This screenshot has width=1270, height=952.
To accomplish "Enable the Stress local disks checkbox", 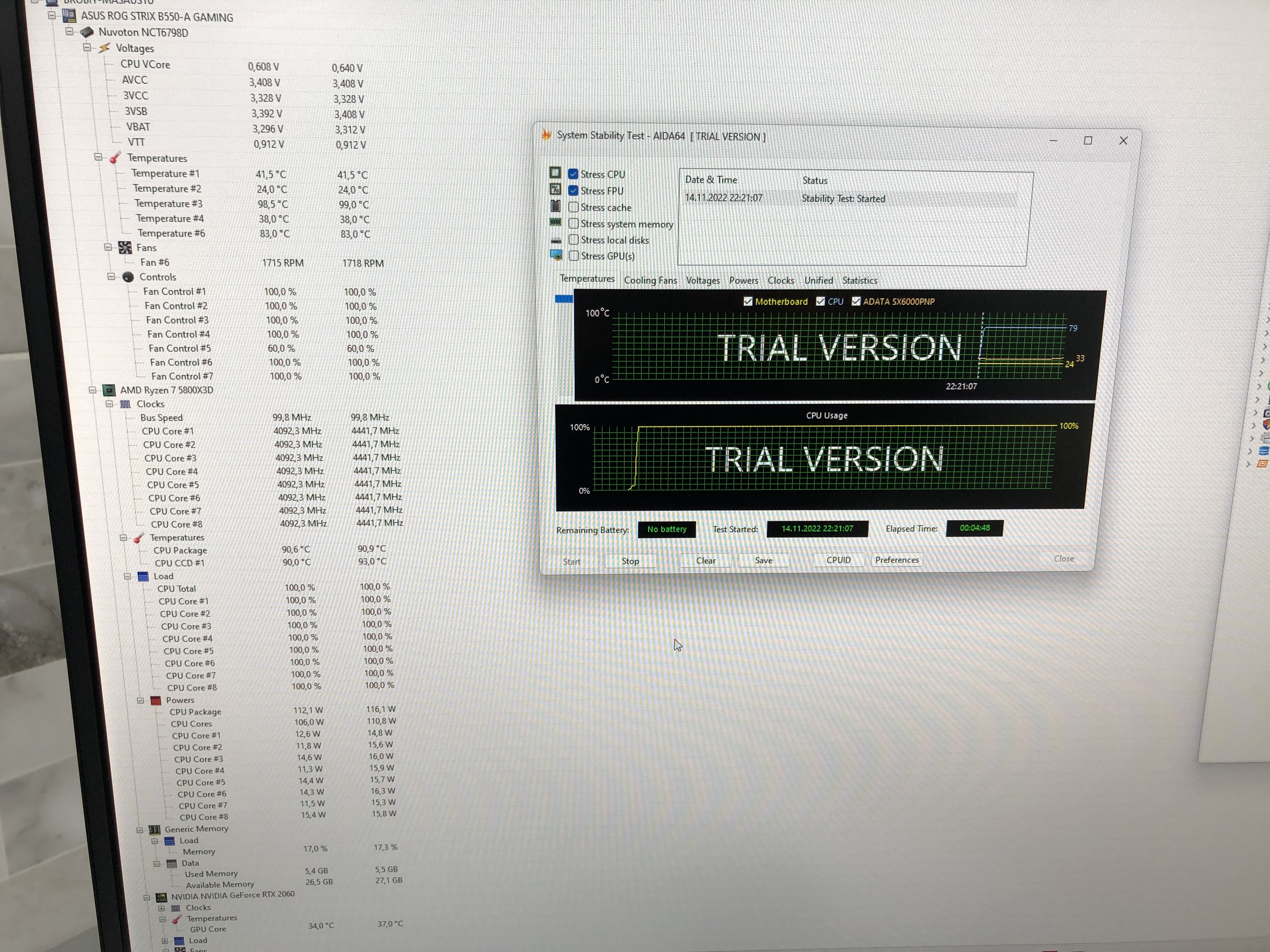I will coord(573,239).
